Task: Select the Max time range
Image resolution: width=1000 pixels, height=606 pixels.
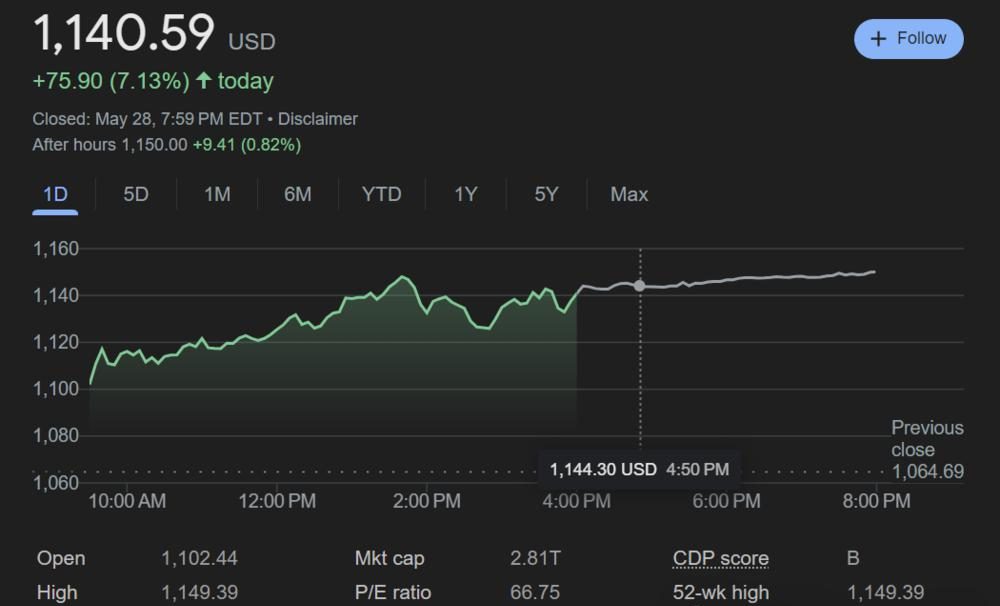Action: pos(629,194)
